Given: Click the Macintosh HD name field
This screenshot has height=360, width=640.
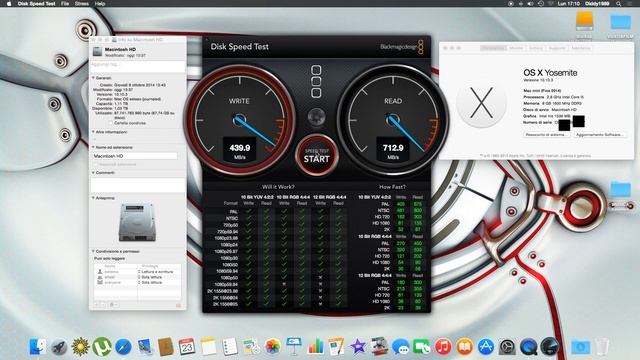Looking at the screenshot, I should [135, 156].
